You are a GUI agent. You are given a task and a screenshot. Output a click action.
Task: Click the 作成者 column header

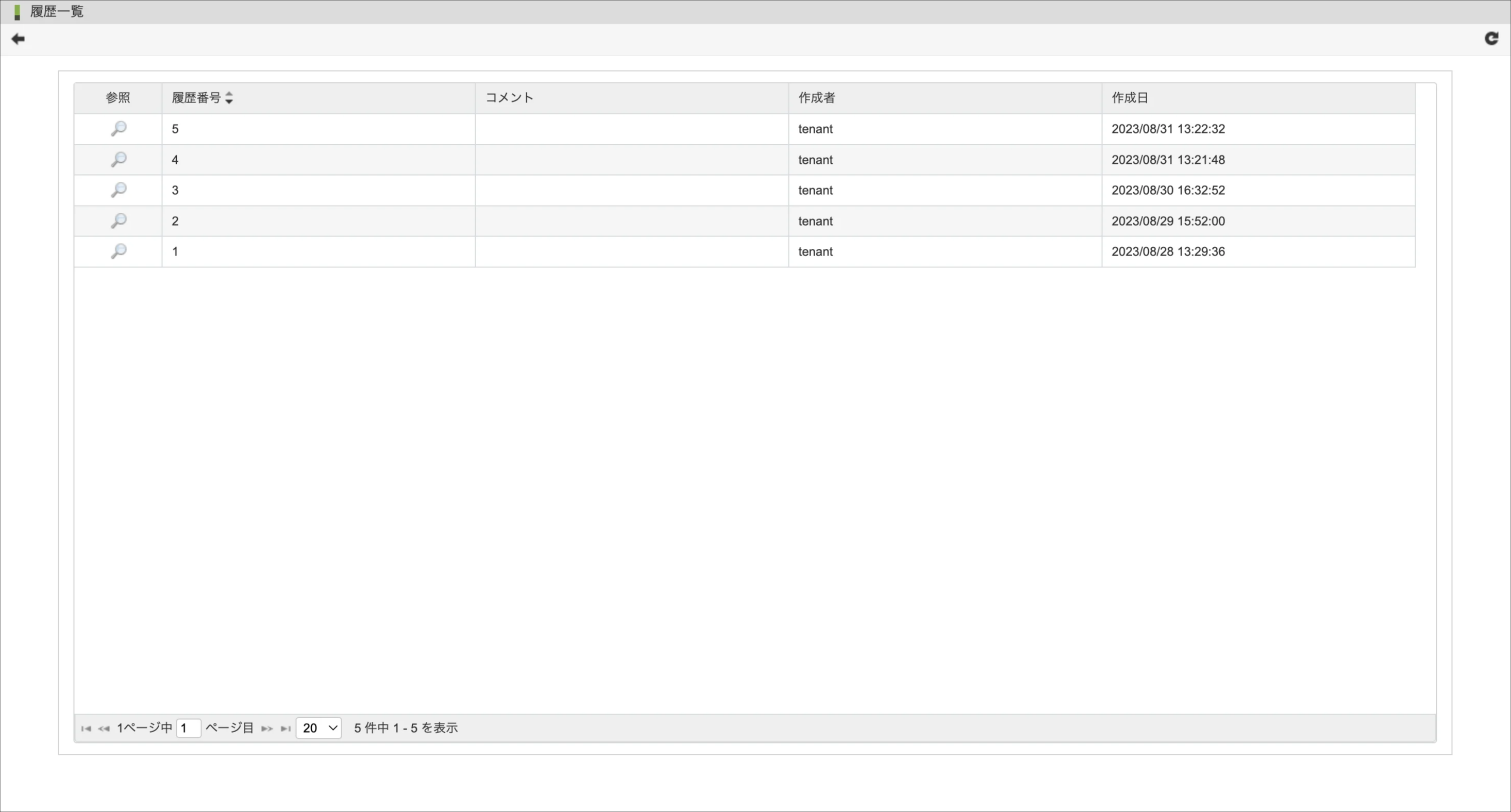pos(816,98)
